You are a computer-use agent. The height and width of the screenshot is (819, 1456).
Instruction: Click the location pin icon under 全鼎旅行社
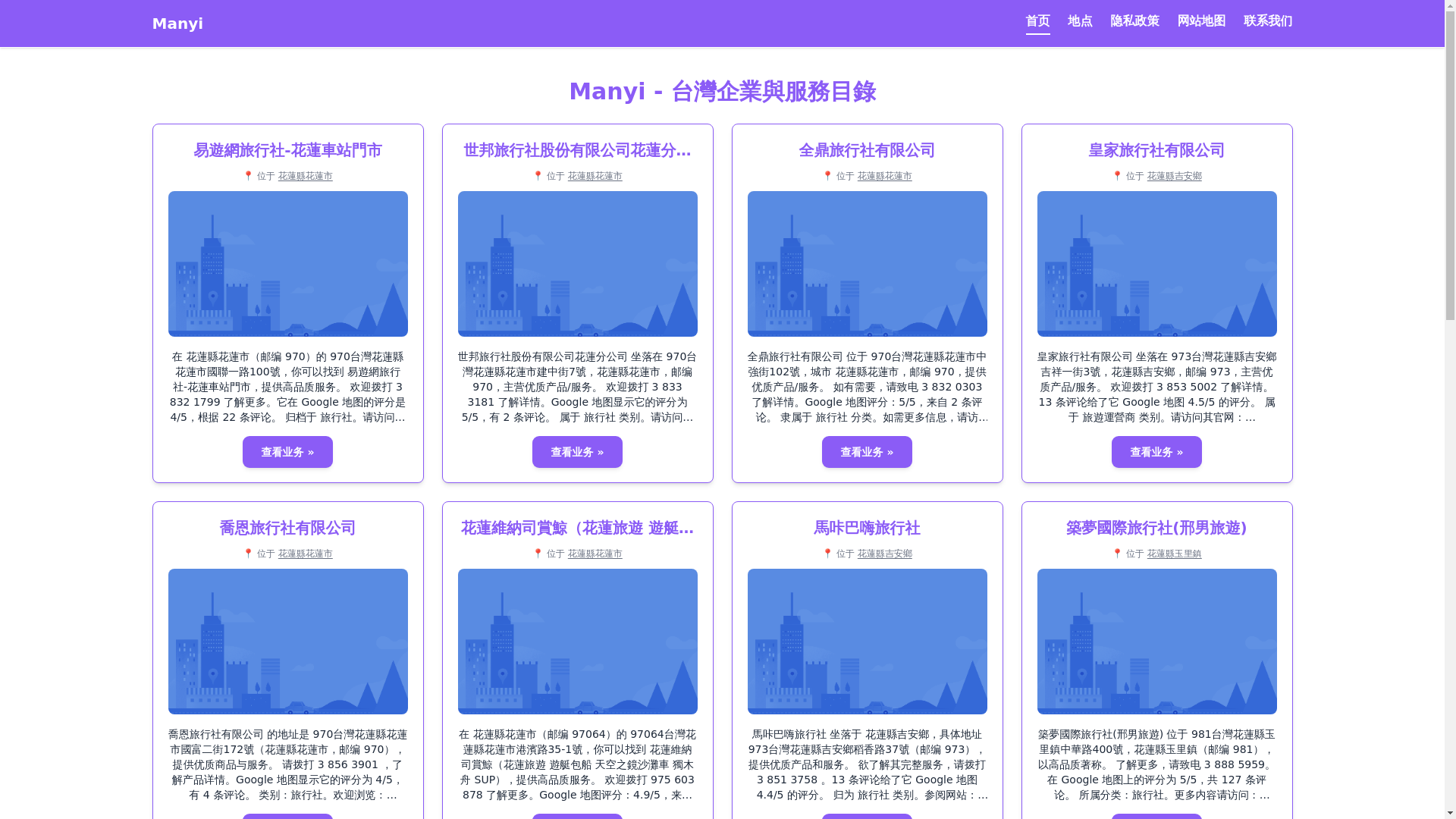[827, 176]
